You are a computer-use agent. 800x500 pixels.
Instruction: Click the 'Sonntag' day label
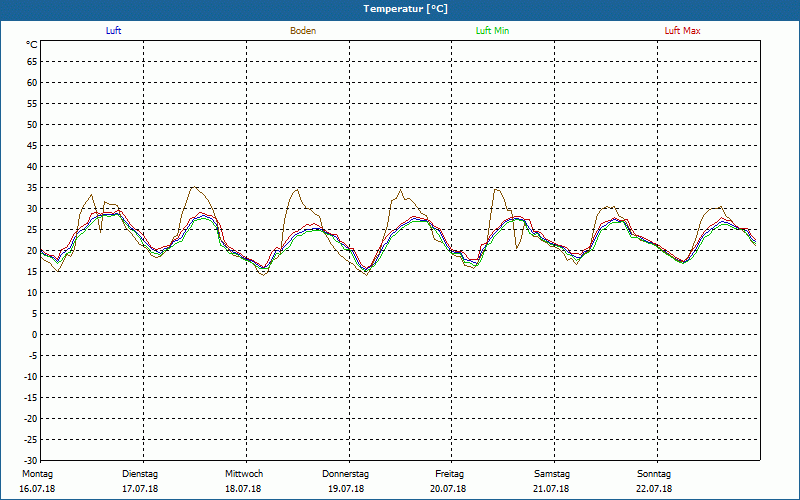click(x=654, y=474)
